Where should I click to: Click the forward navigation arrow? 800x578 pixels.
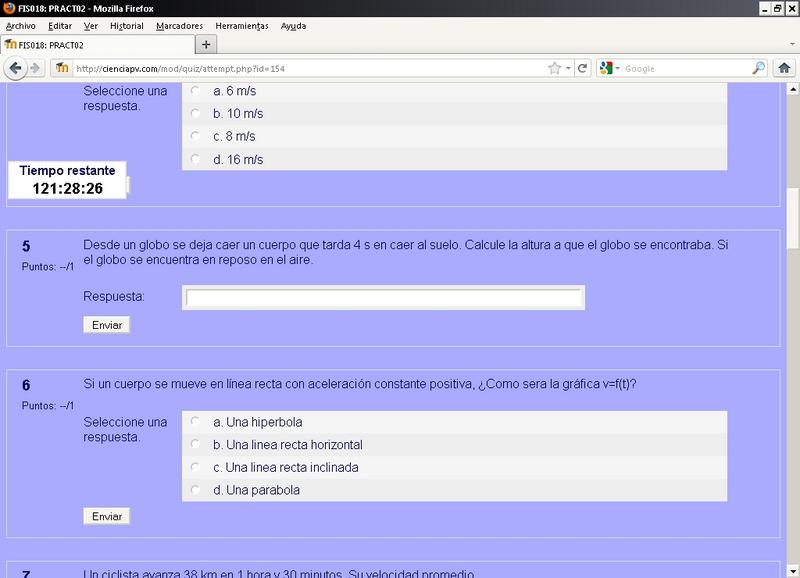pos(35,68)
